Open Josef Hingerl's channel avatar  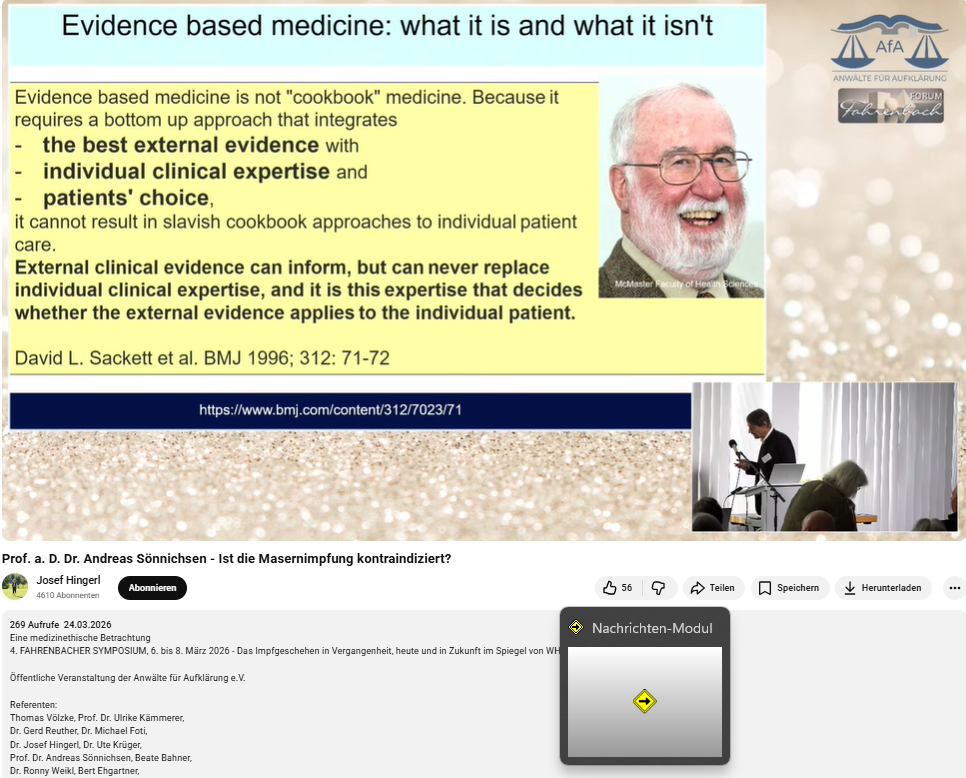(15, 587)
